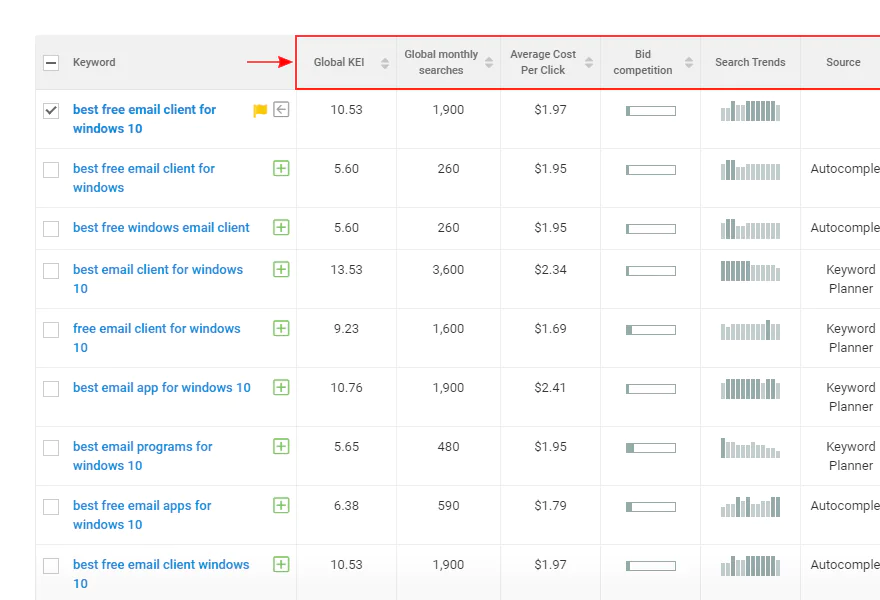Select checkbox for 'best email app for windows 10'
Image resolution: width=880 pixels, height=600 pixels.
coord(51,389)
